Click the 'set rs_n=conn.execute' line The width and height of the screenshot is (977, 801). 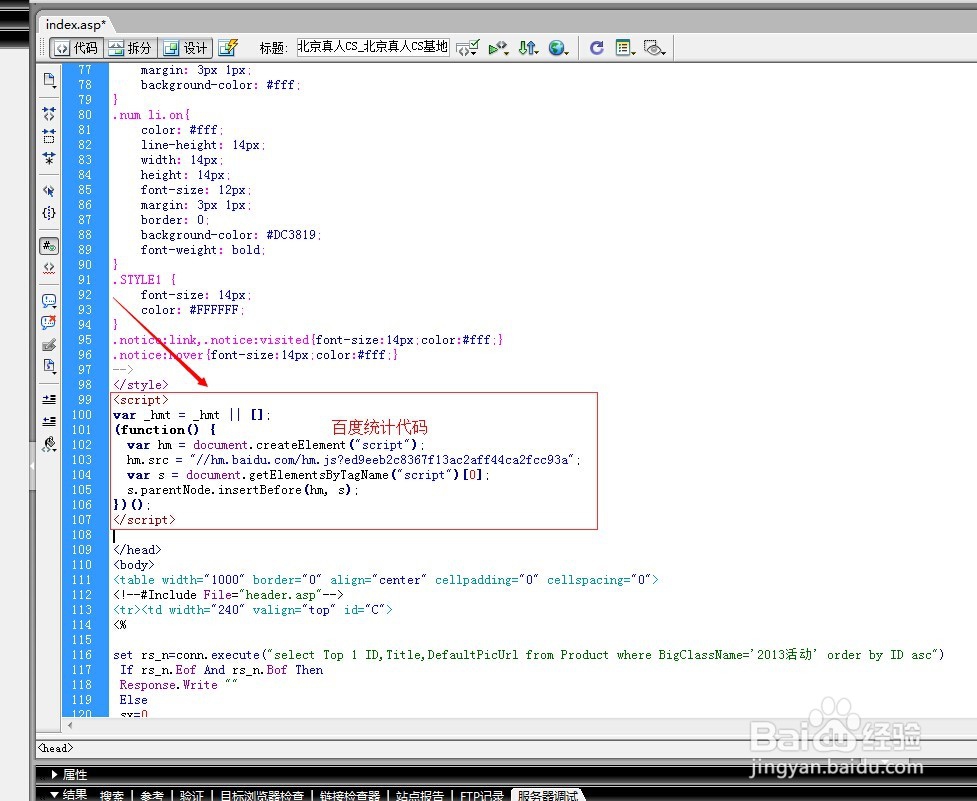(x=528, y=655)
